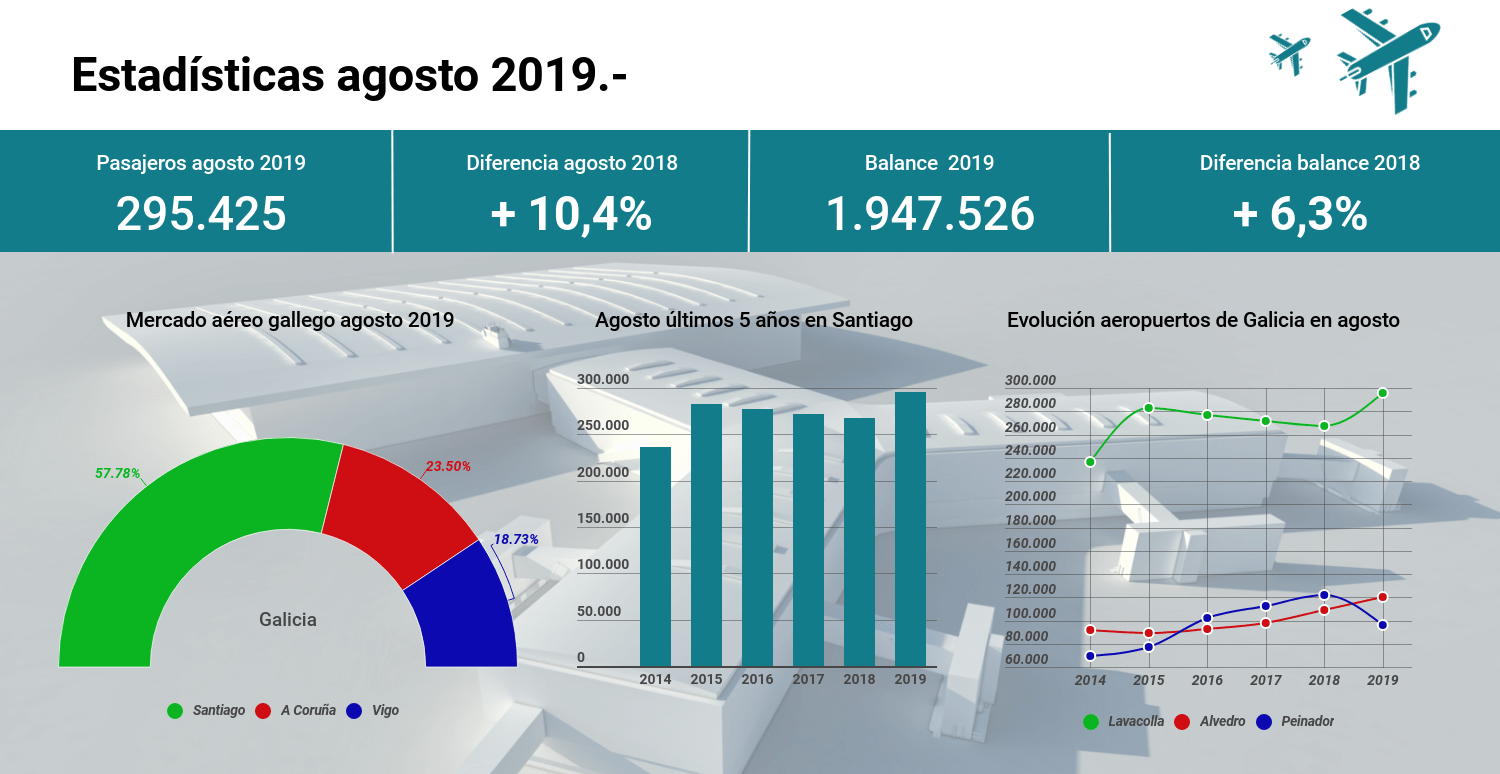Click the 295.425 passengers figure
Screen dimensions: 1500x774
[201, 213]
